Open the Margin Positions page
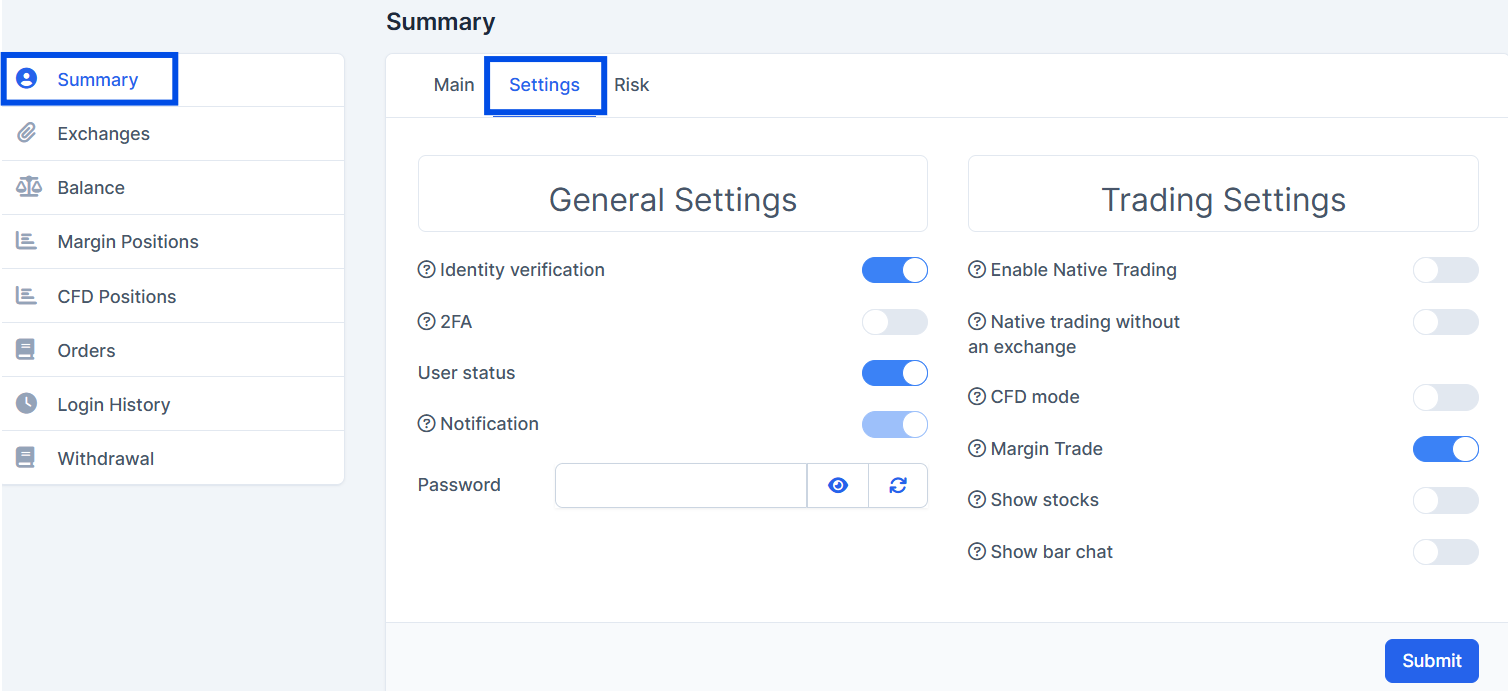The height and width of the screenshot is (691, 1508). pyautogui.click(x=128, y=241)
